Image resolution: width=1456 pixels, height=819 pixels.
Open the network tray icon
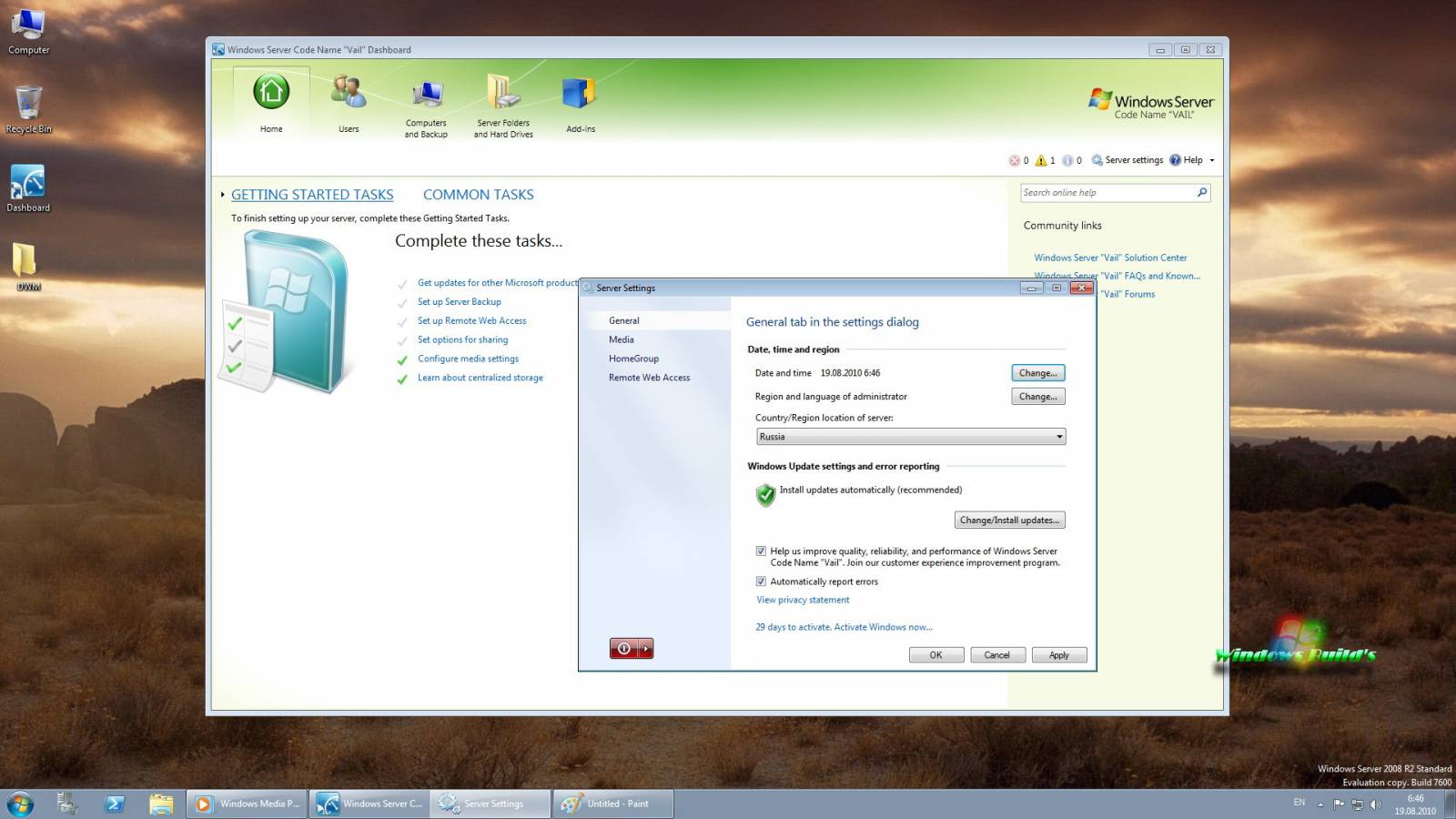point(1357,804)
